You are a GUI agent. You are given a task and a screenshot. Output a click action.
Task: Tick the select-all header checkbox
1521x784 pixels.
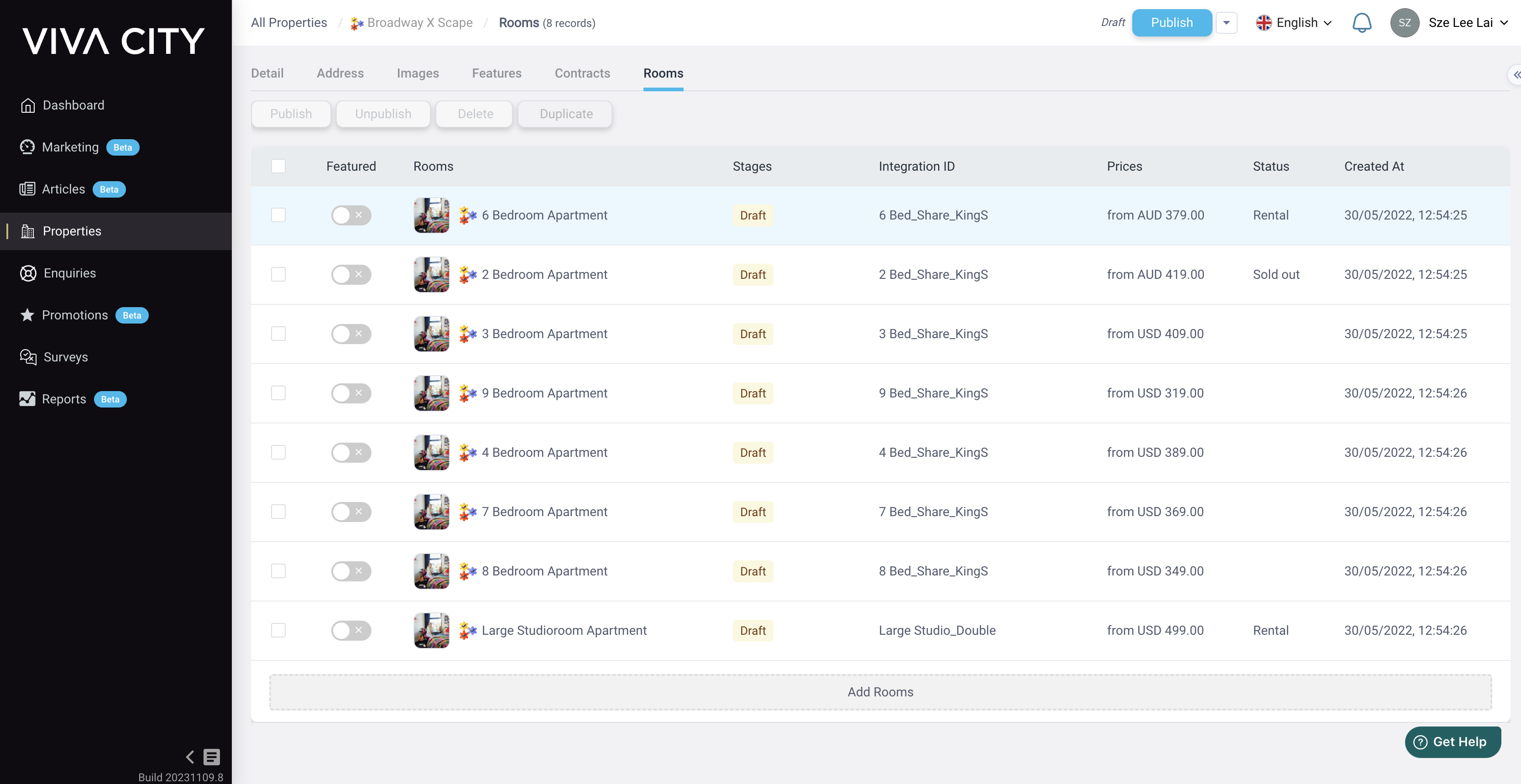278,167
